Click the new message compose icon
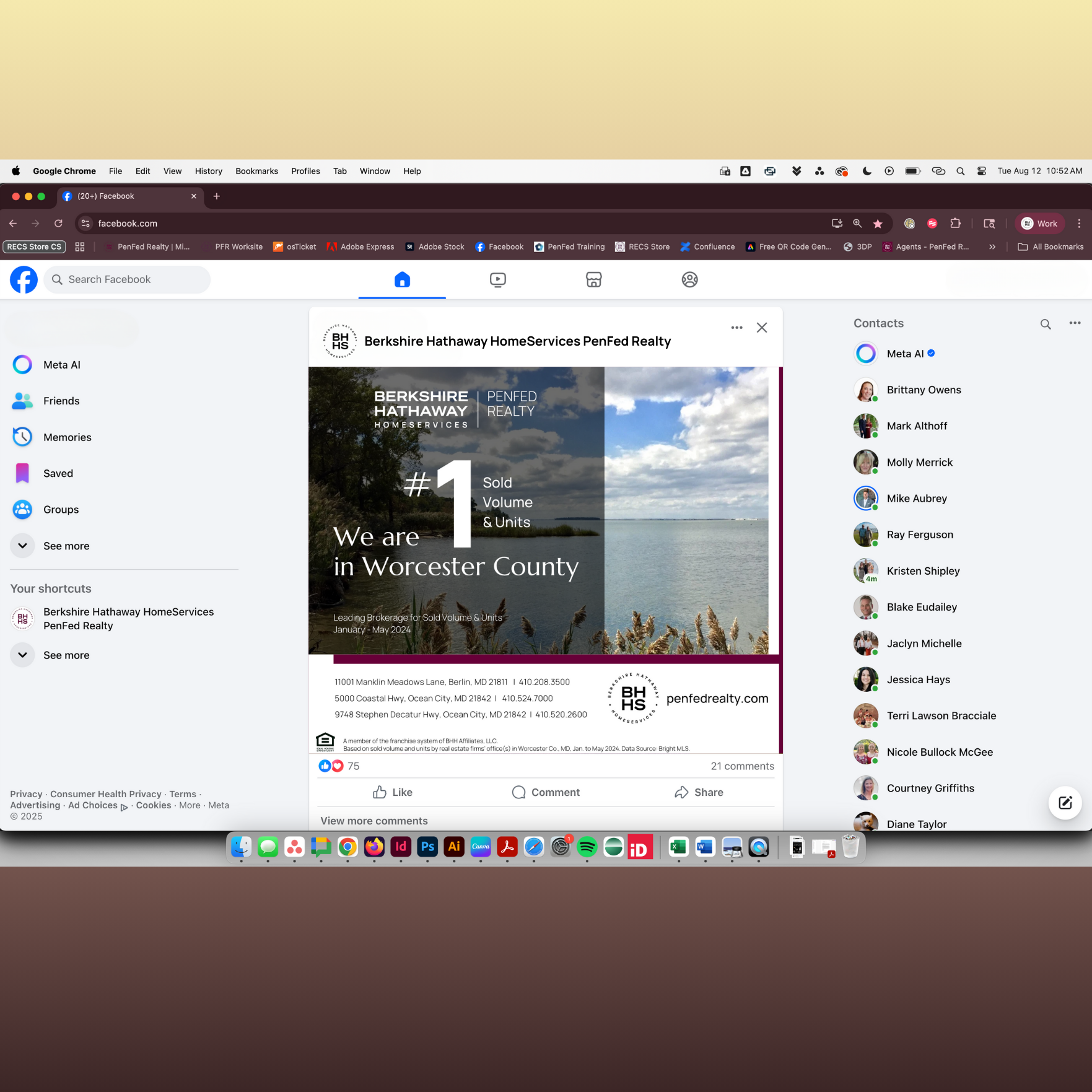The height and width of the screenshot is (1092, 1092). point(1065,803)
